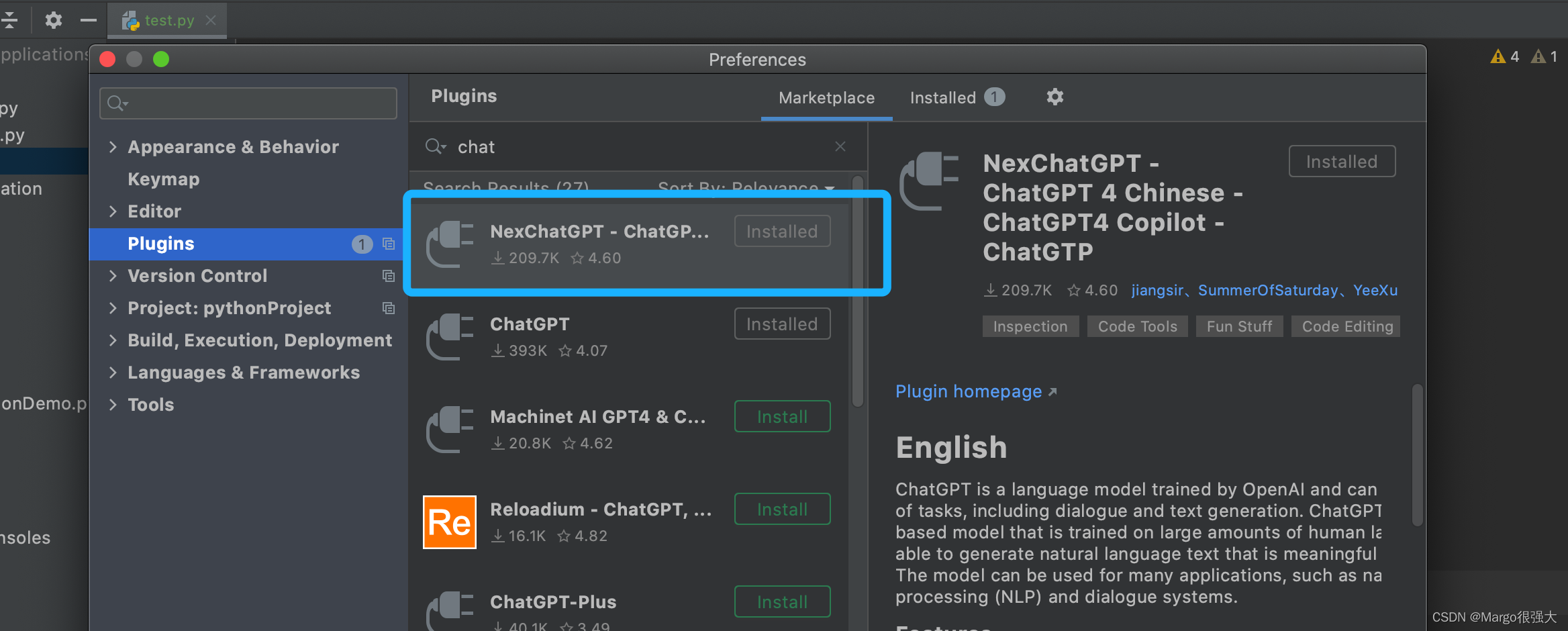The width and height of the screenshot is (1568, 631).
Task: Click the Machinet AI plugin icon
Action: (x=450, y=430)
